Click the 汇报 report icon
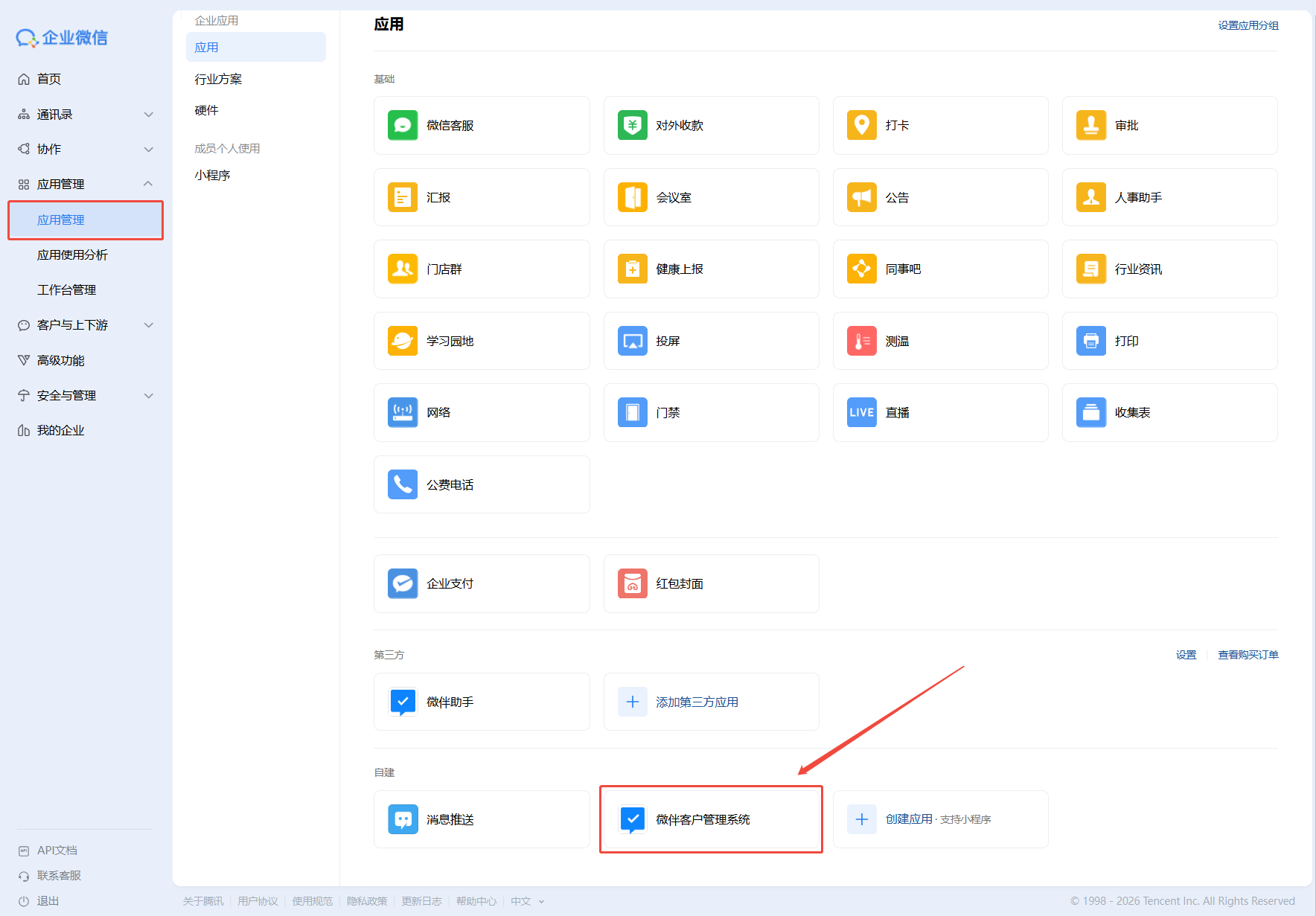The height and width of the screenshot is (916, 1316). tap(403, 197)
